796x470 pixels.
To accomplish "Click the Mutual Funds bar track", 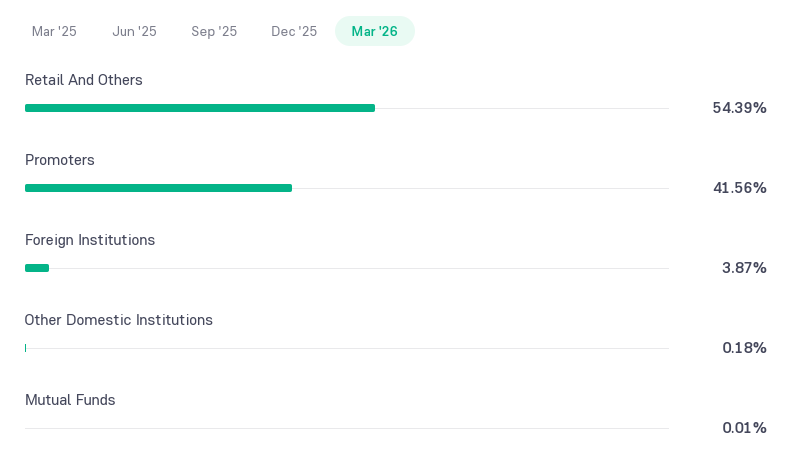I will pos(347,428).
